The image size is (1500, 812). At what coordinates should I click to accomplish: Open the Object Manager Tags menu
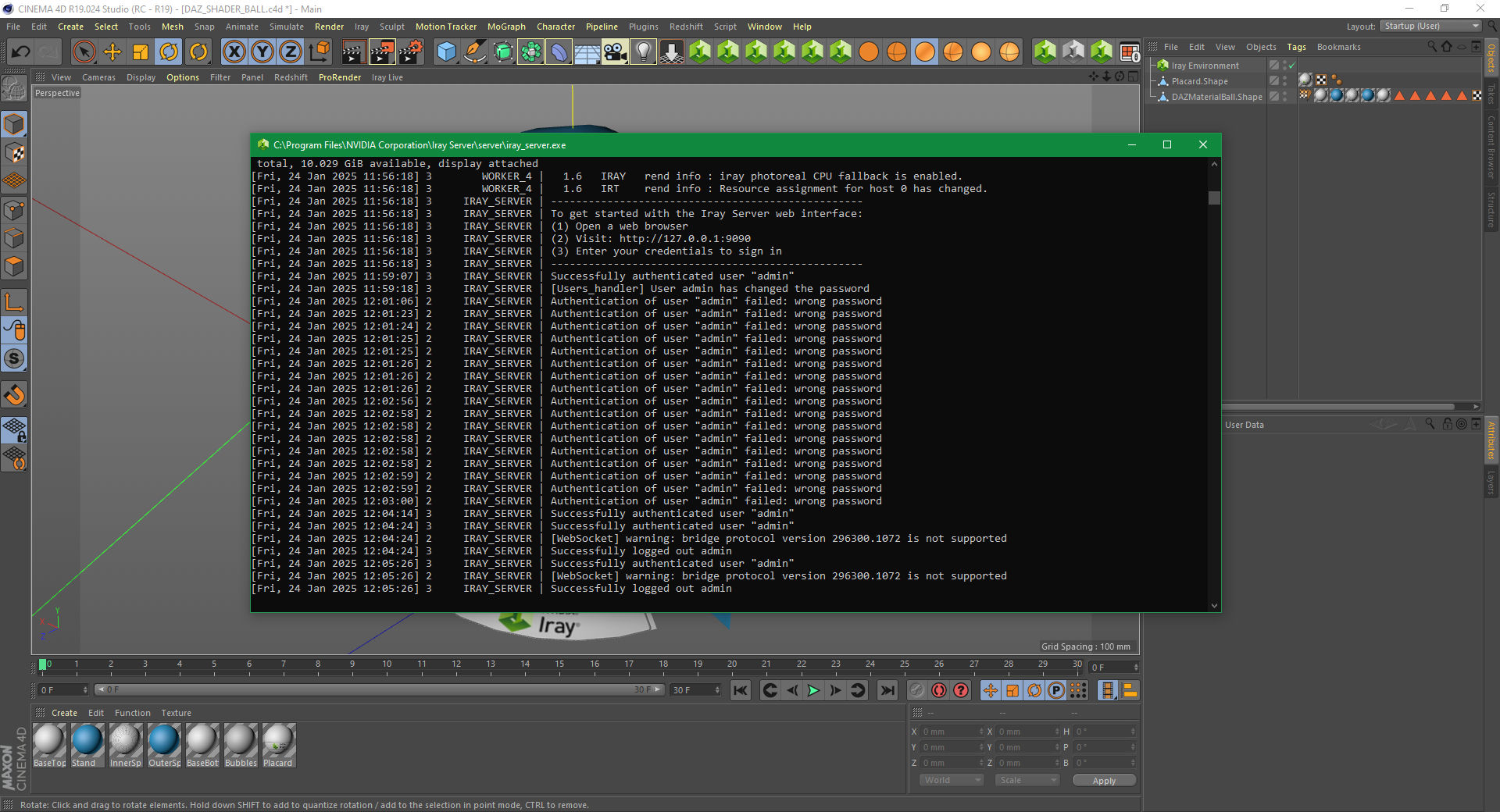click(1296, 47)
